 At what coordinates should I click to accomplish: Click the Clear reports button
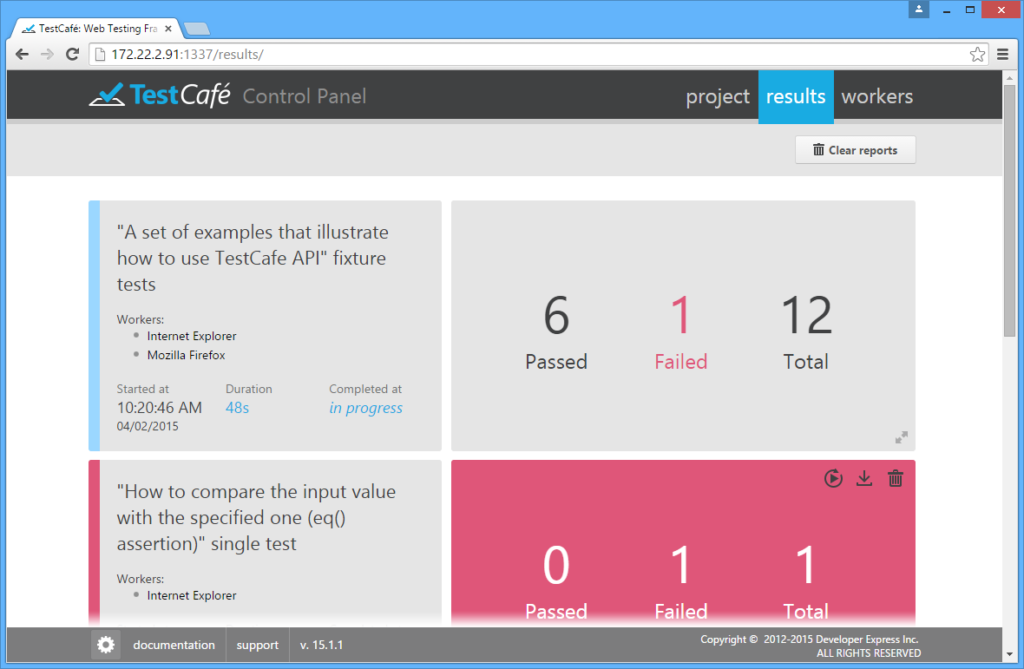(x=855, y=150)
